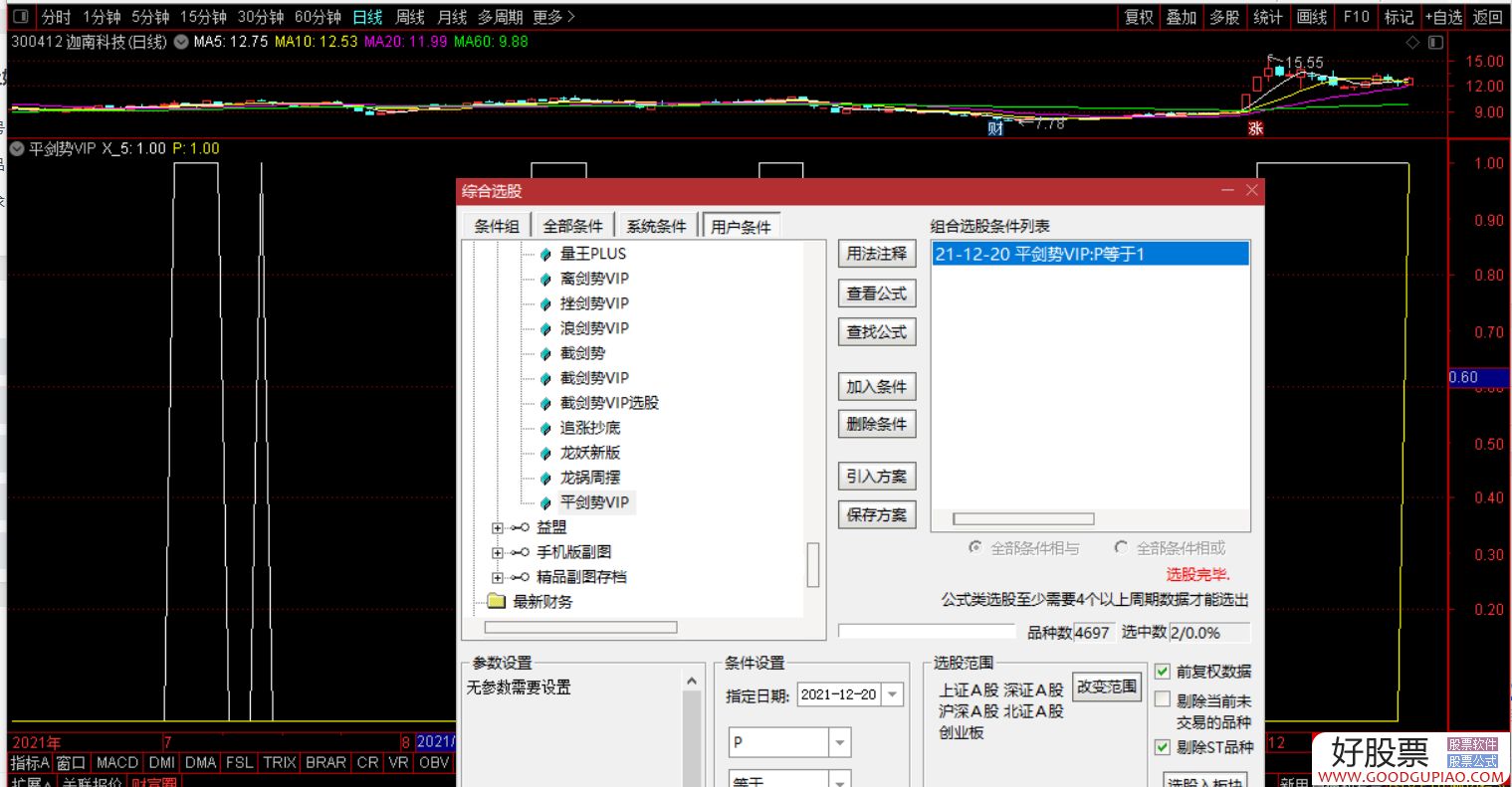This screenshot has width=1512, height=787.
Task: Select the 21-12-20 平剑势VIP:P等于1 condition row
Action: [1091, 254]
